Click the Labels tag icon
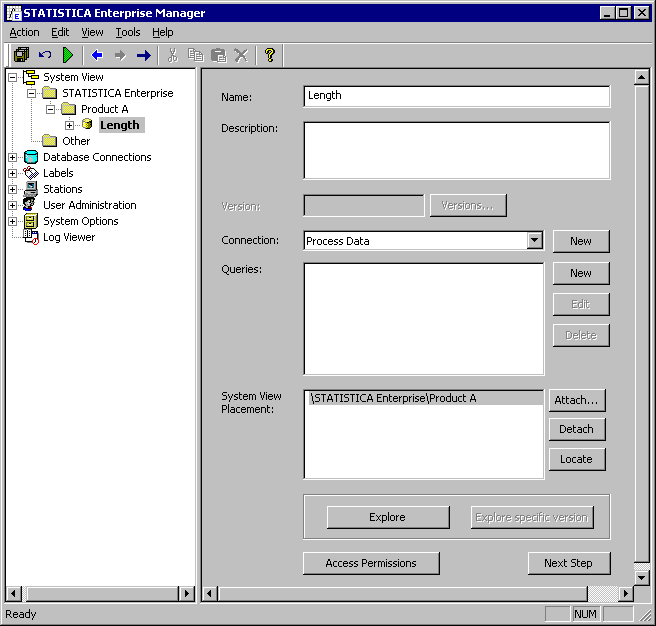 pyautogui.click(x=31, y=173)
